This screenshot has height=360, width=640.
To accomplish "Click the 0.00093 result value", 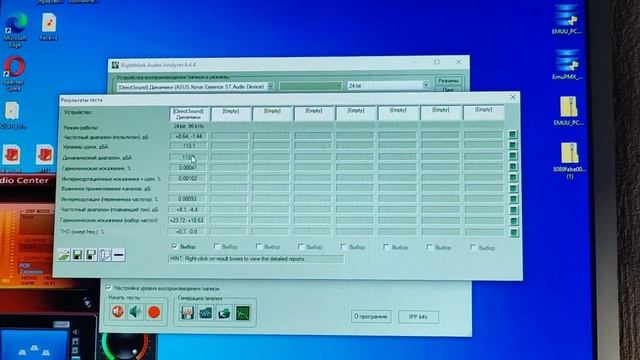I will click(188, 199).
